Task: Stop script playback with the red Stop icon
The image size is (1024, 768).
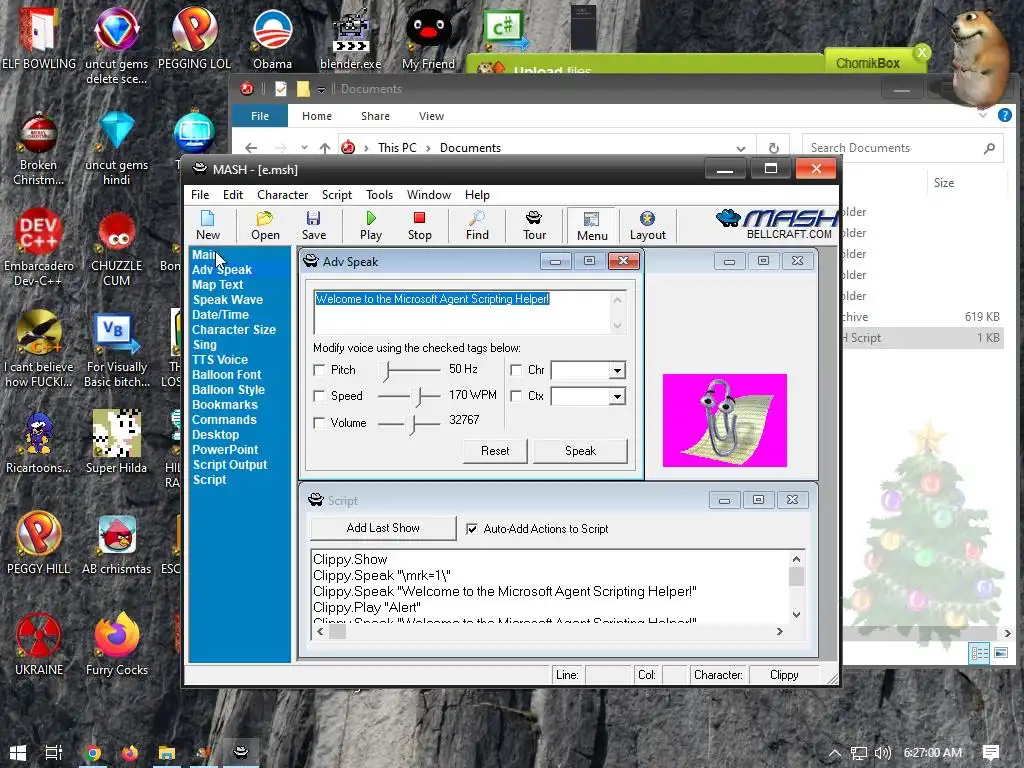Action: point(419,225)
